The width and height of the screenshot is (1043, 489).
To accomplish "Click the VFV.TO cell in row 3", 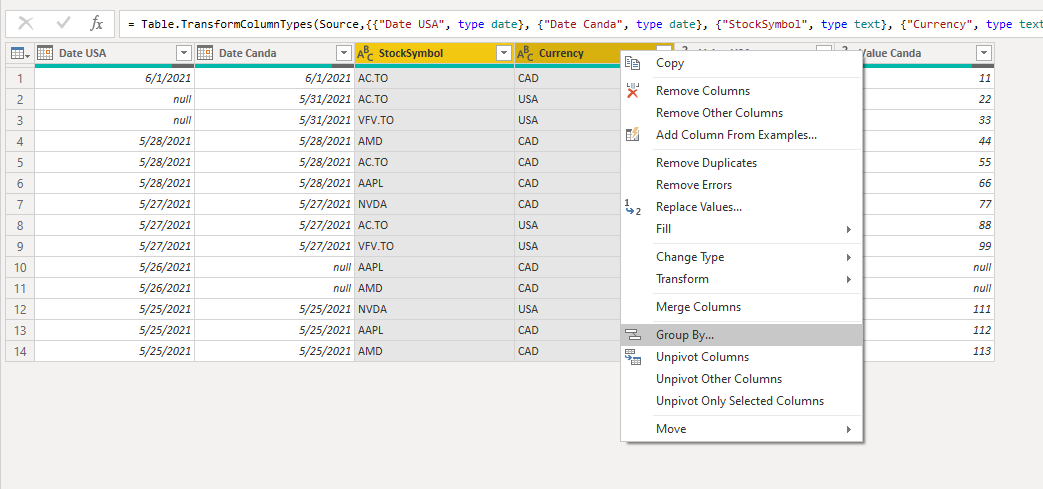I will coord(435,120).
